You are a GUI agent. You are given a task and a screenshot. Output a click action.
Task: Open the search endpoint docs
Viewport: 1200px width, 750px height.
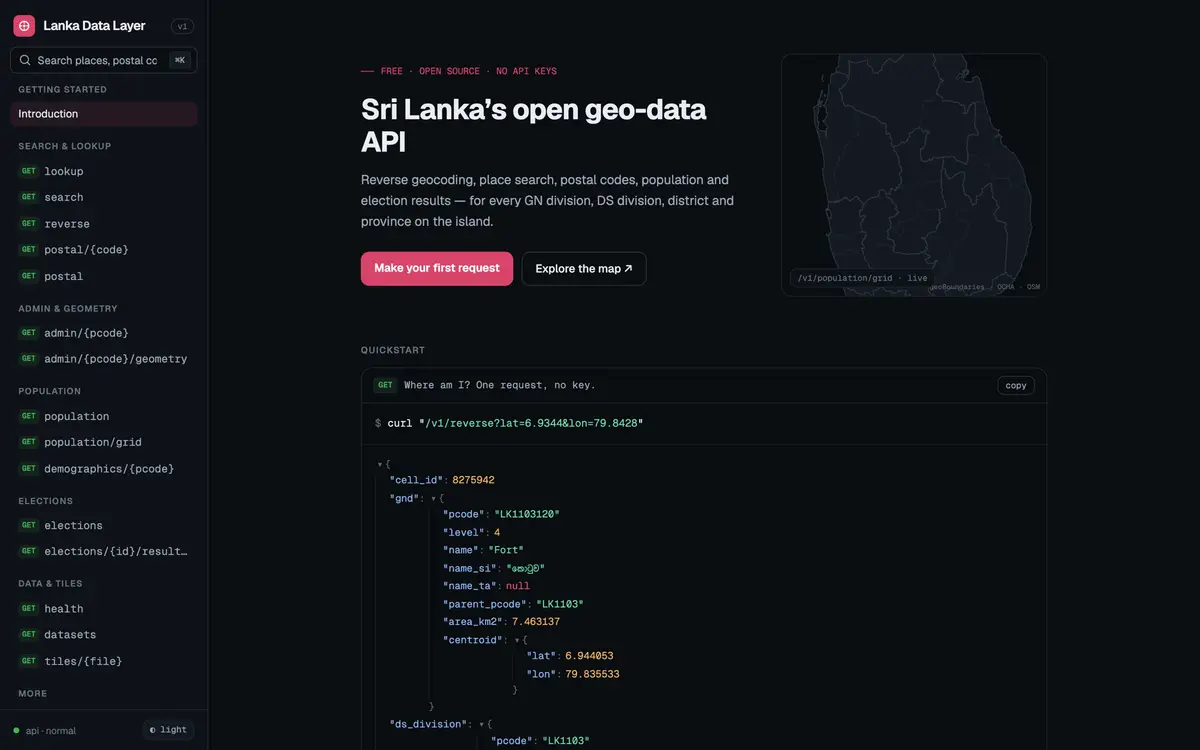pos(104,197)
